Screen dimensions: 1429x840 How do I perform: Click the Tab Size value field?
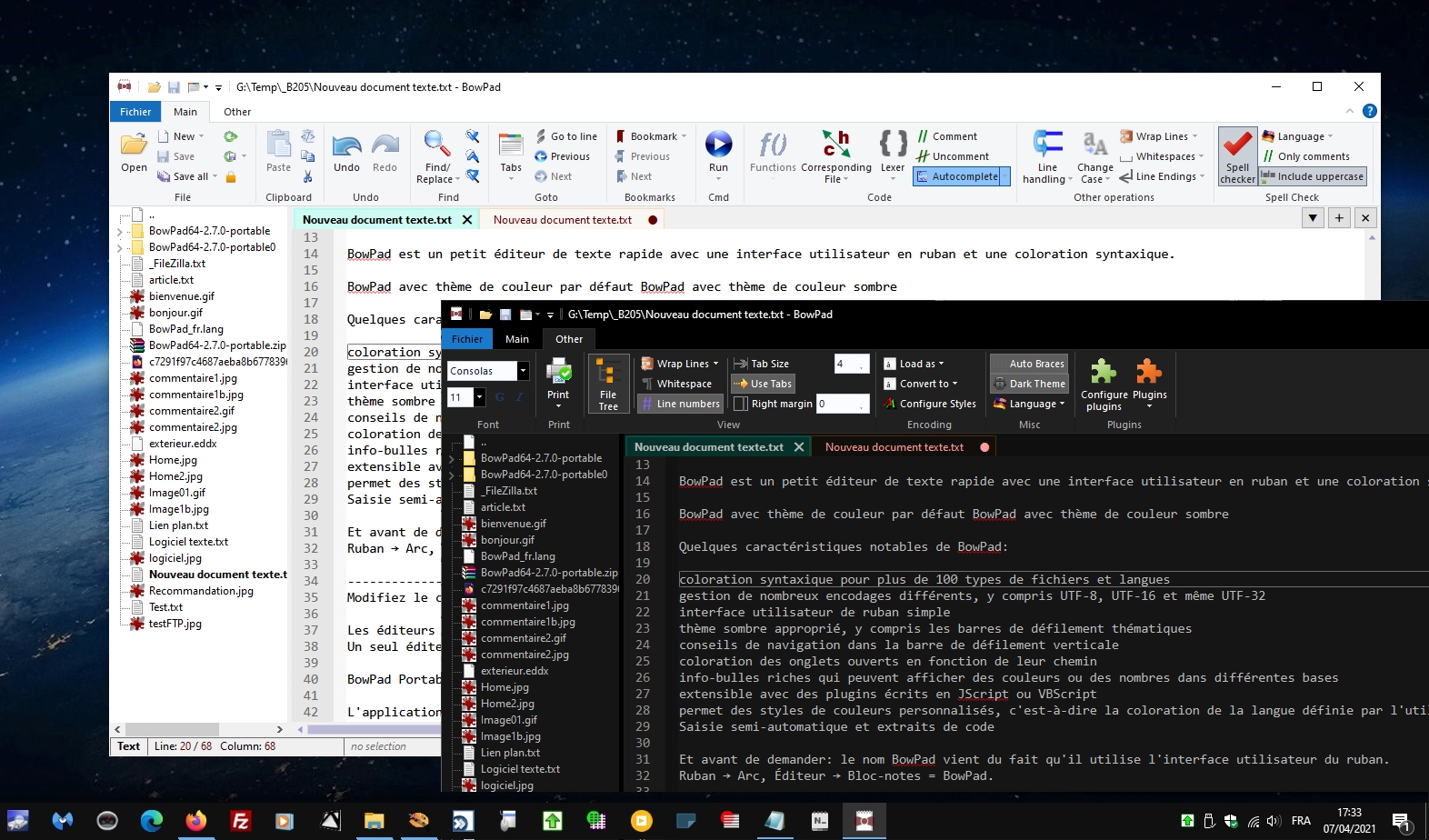click(852, 364)
